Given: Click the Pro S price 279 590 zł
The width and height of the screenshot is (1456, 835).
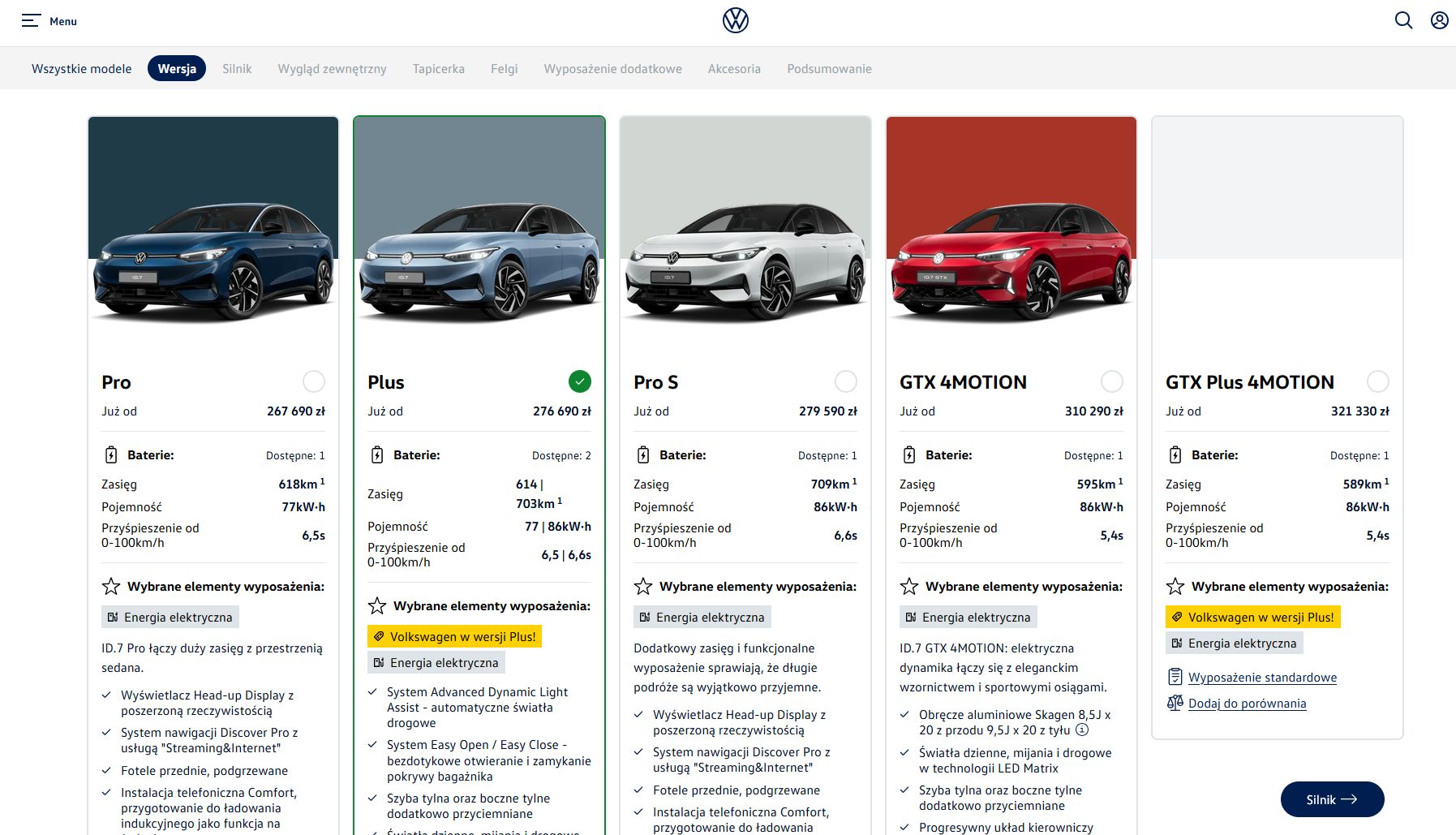Looking at the screenshot, I should pyautogui.click(x=828, y=411).
